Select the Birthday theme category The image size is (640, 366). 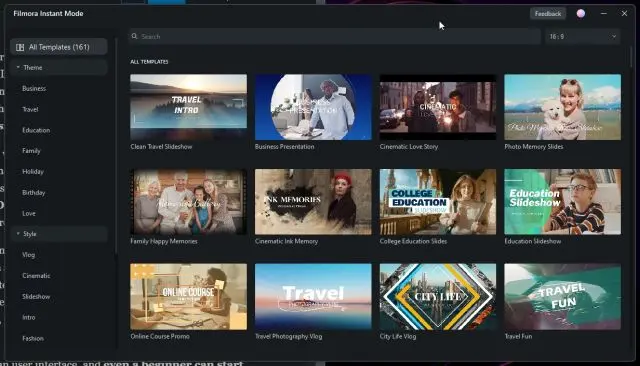coord(34,193)
